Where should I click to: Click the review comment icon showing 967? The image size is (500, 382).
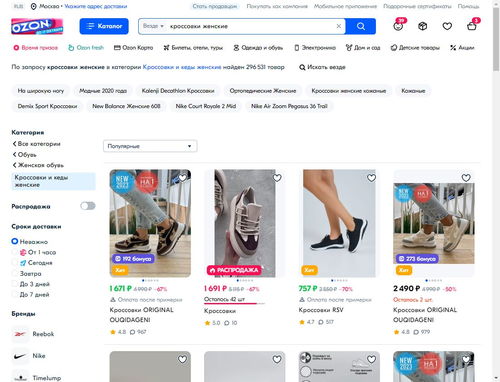click(132, 332)
